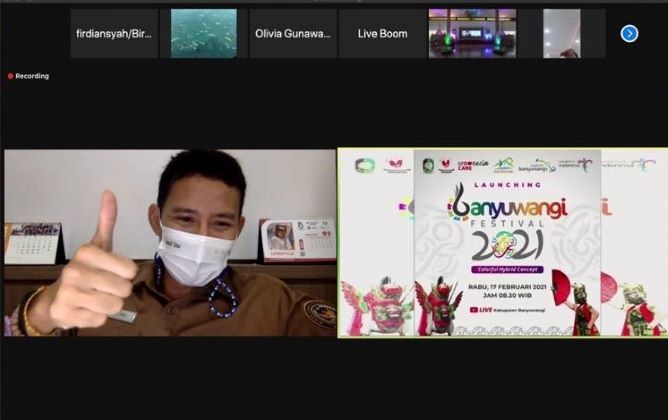668x420 pixels.
Task: Open the underwater fish video thumbnail
Action: [204, 34]
